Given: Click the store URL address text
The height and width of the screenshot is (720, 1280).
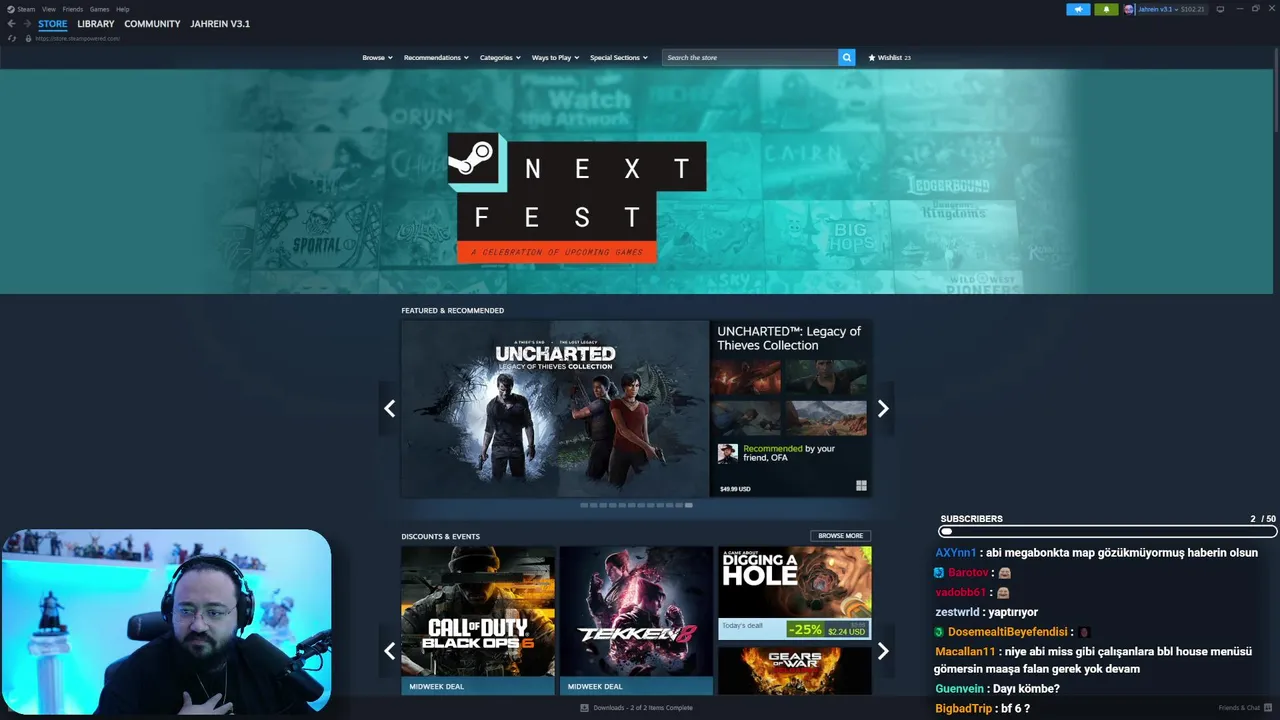Looking at the screenshot, I should pos(78,38).
